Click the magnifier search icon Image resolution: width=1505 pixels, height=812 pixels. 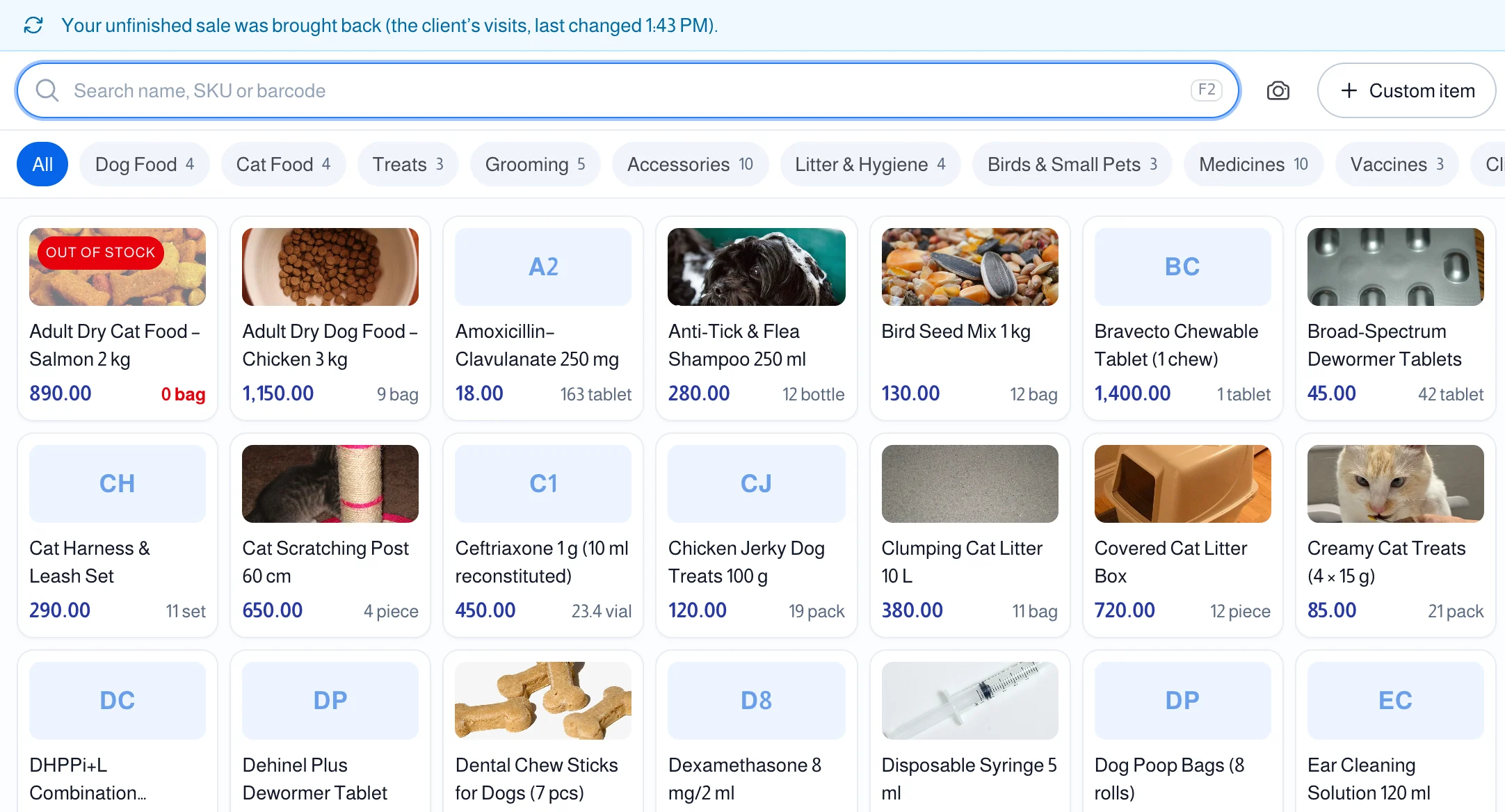pos(47,90)
